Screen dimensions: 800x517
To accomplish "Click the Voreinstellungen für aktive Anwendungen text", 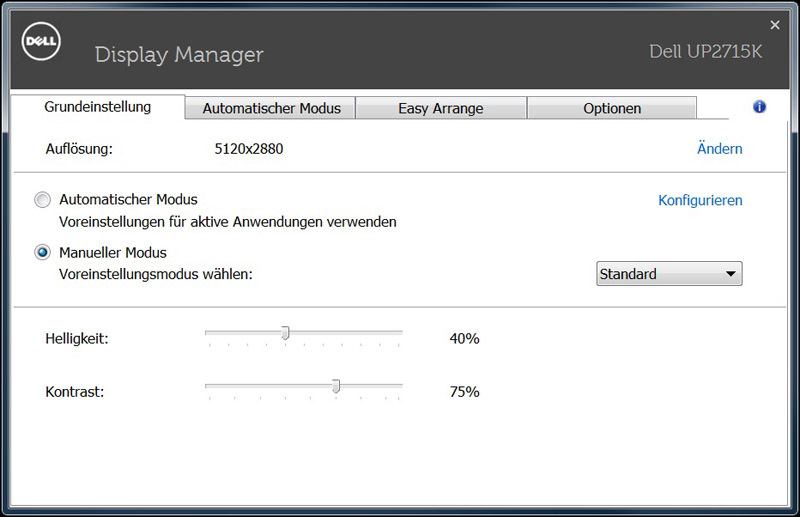I will (228, 222).
